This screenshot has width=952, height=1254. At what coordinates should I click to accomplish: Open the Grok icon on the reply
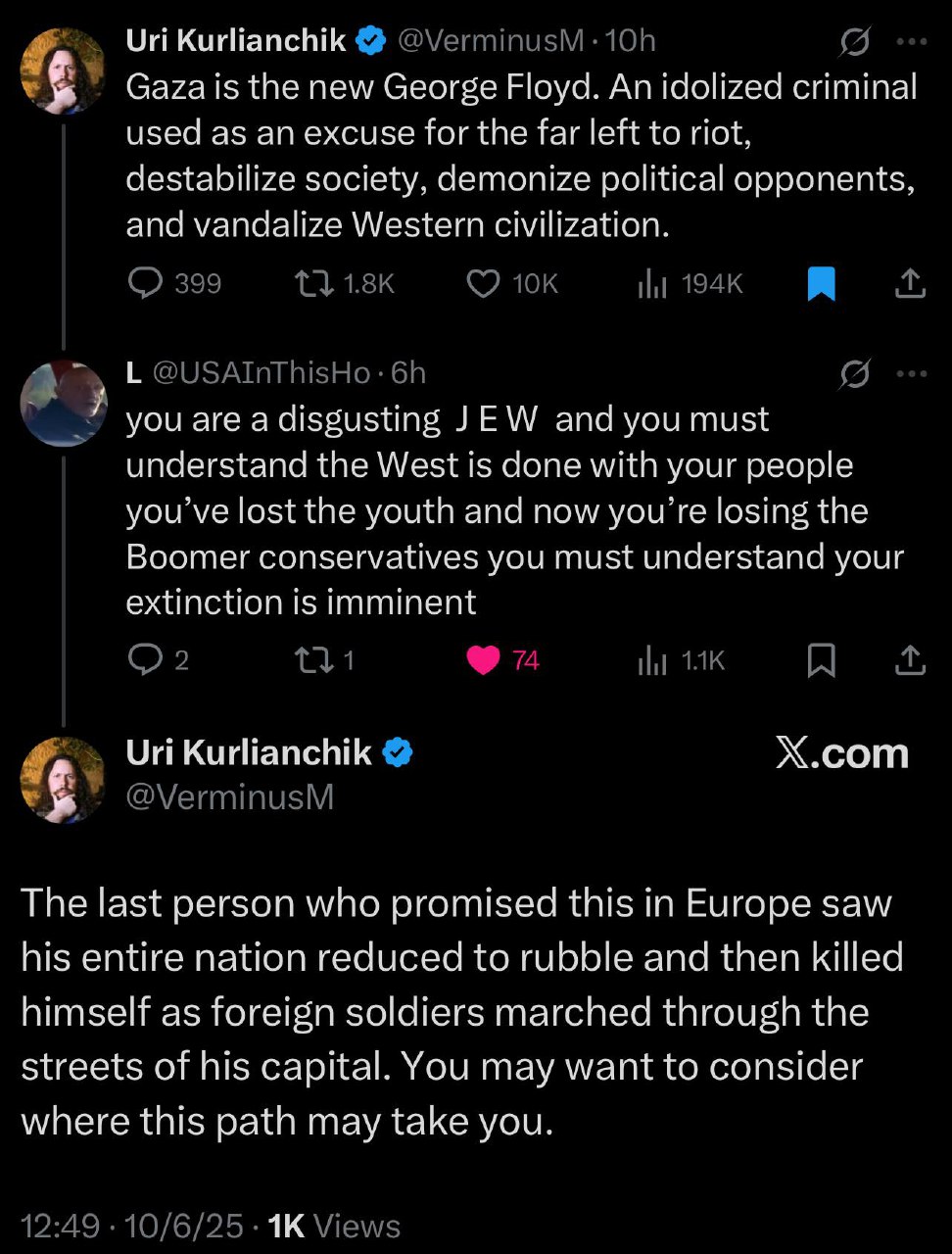tap(854, 373)
